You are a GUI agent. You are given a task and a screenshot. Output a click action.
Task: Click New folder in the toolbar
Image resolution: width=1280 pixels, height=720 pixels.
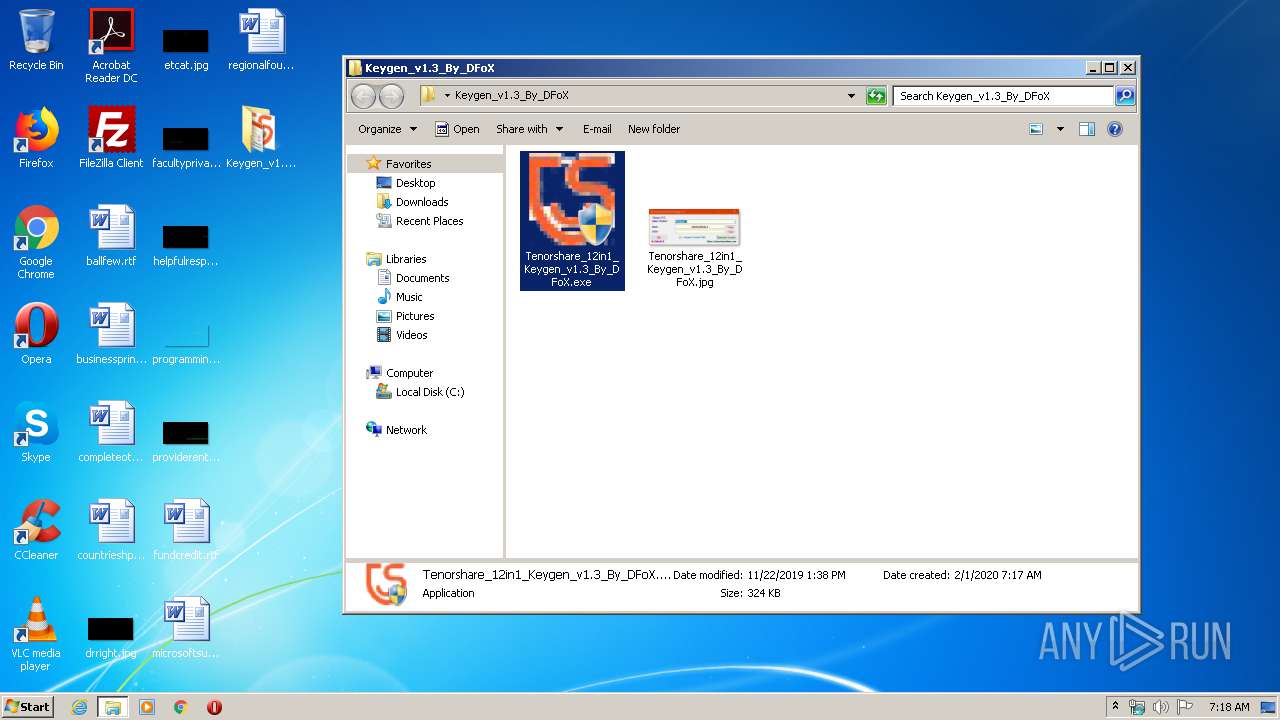(654, 129)
